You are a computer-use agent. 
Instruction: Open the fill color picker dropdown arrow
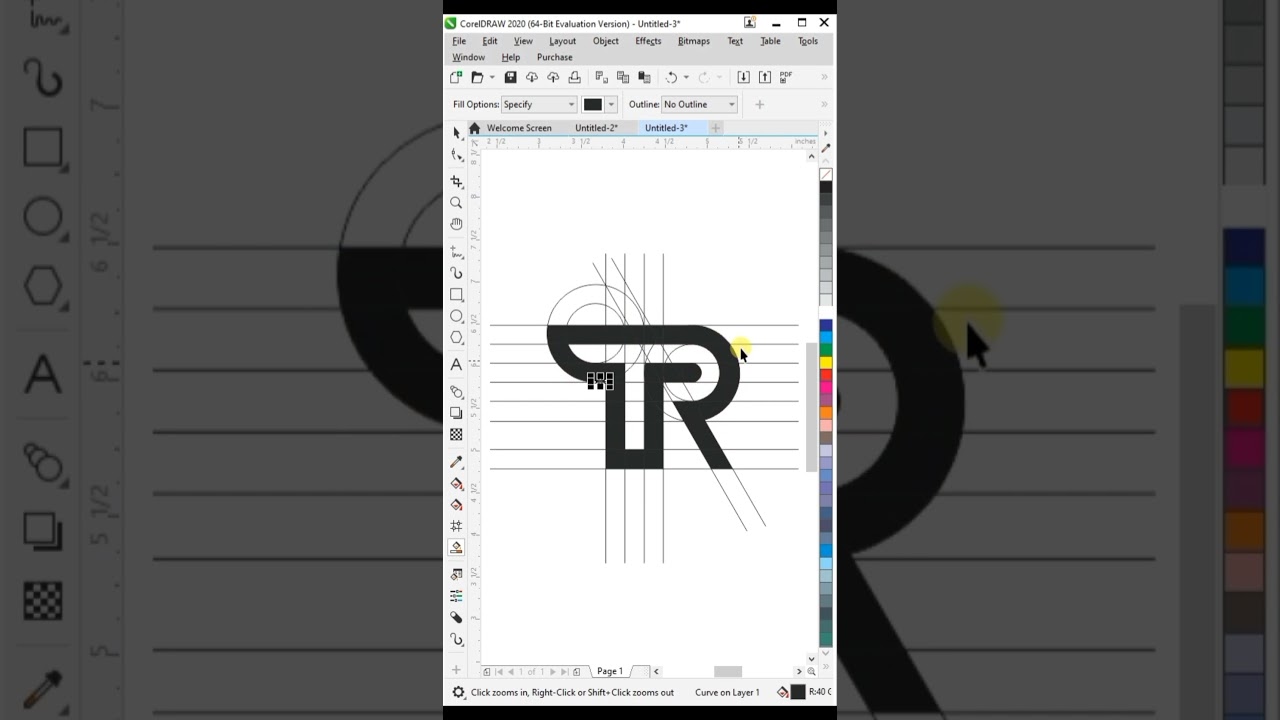(x=611, y=104)
